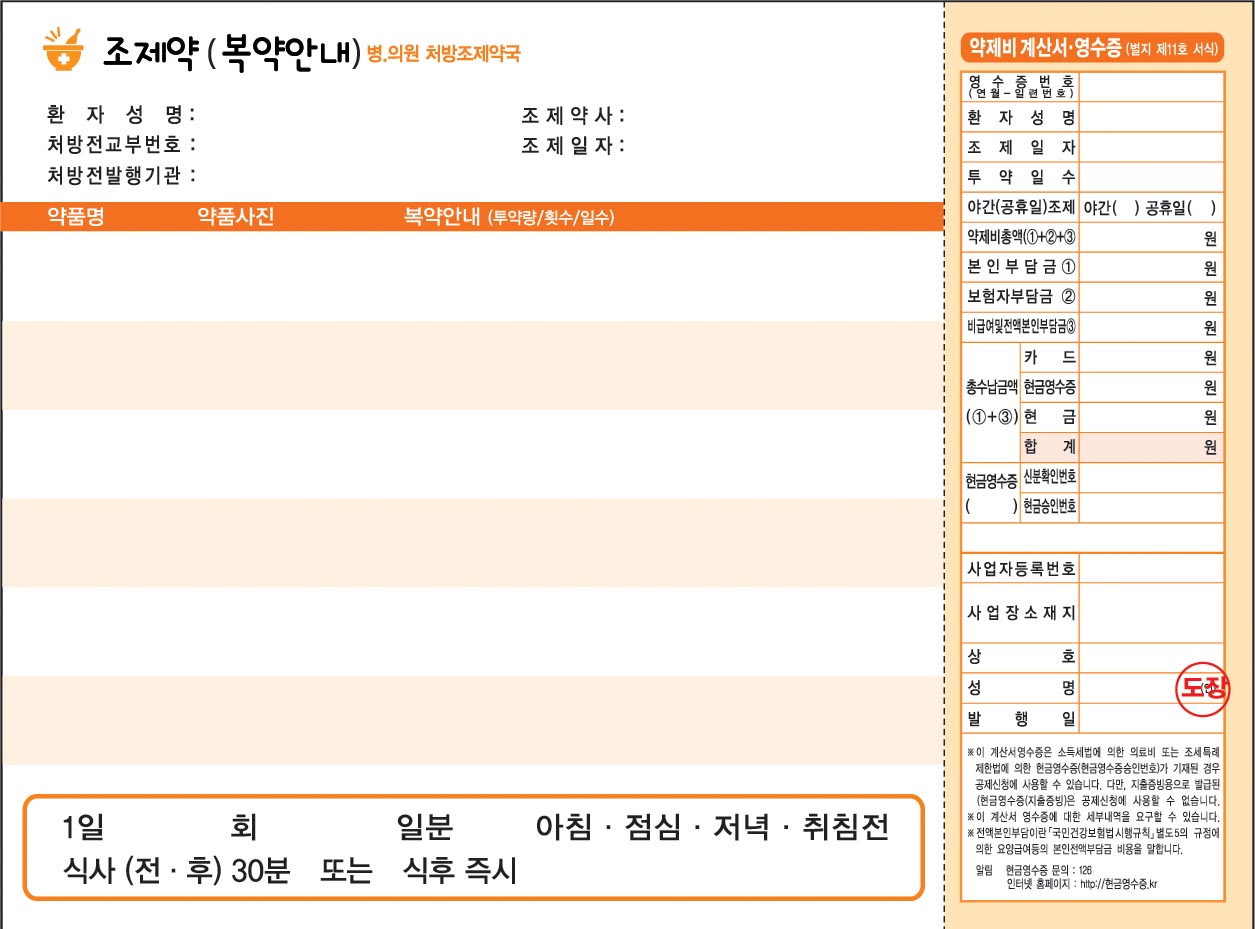
Task: Click the red 도장 stamp circle
Action: click(x=1201, y=688)
